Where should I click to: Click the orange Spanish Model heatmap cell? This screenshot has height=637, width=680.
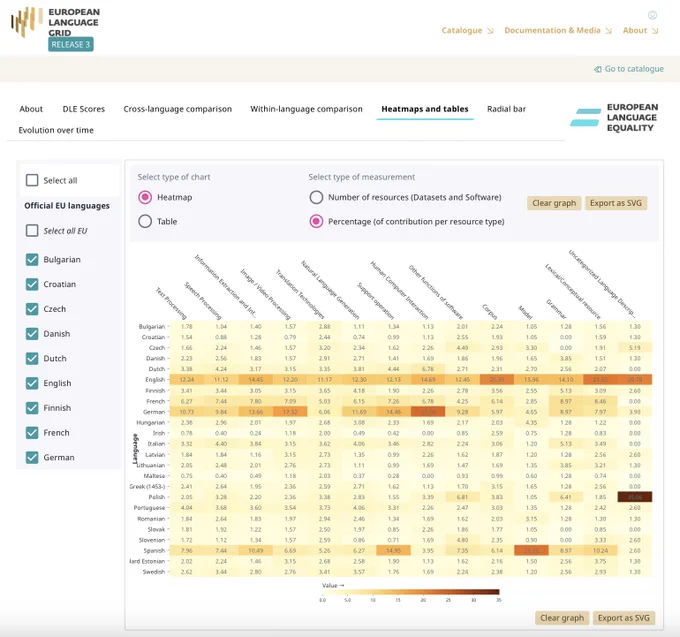point(531,550)
